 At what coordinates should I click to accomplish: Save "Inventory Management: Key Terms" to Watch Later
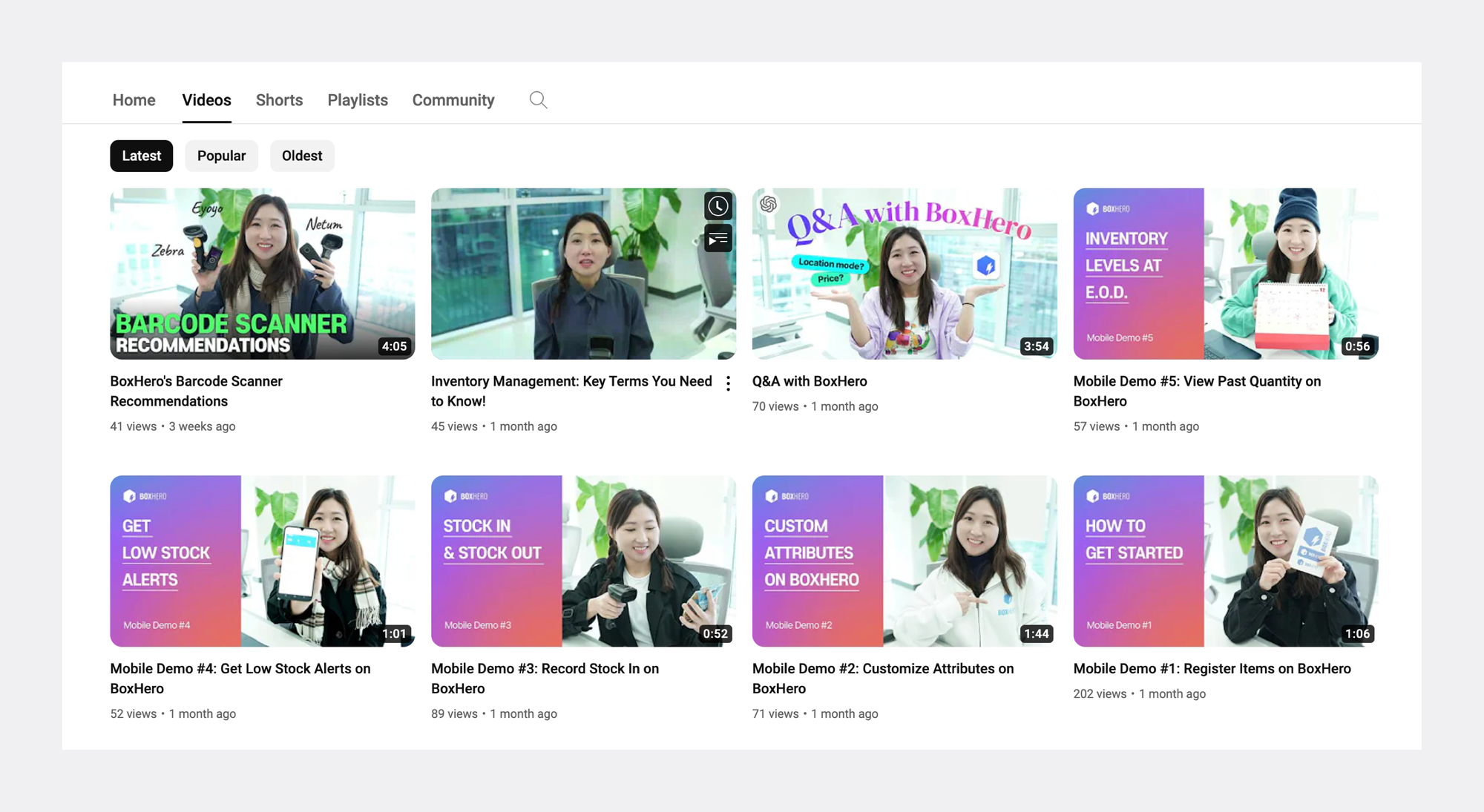pyautogui.click(x=718, y=206)
